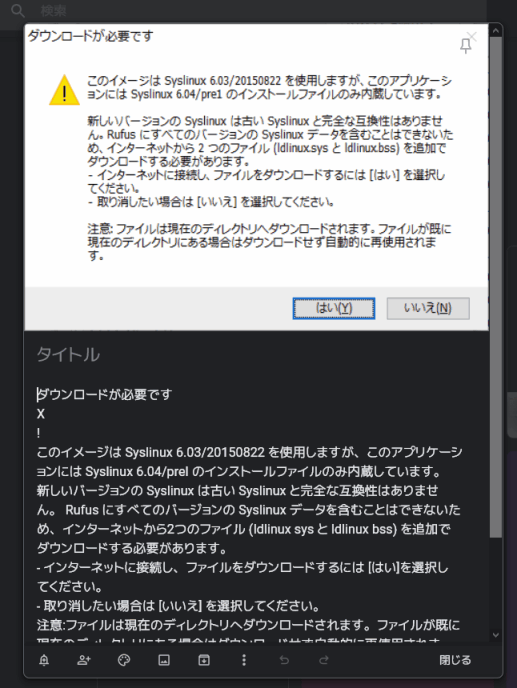Open the more options menu (three dots)
This screenshot has width=517, height=688.
point(244,660)
